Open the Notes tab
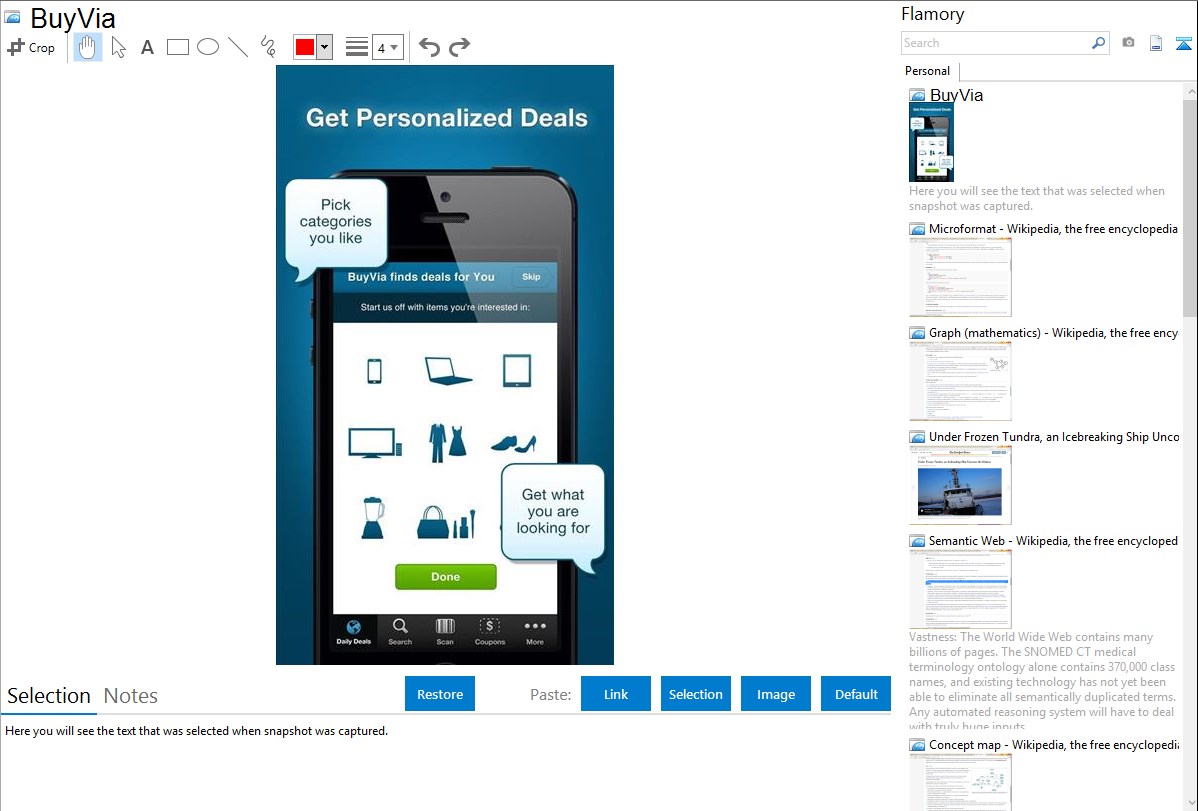Viewport: 1198px width, 811px height. [131, 696]
